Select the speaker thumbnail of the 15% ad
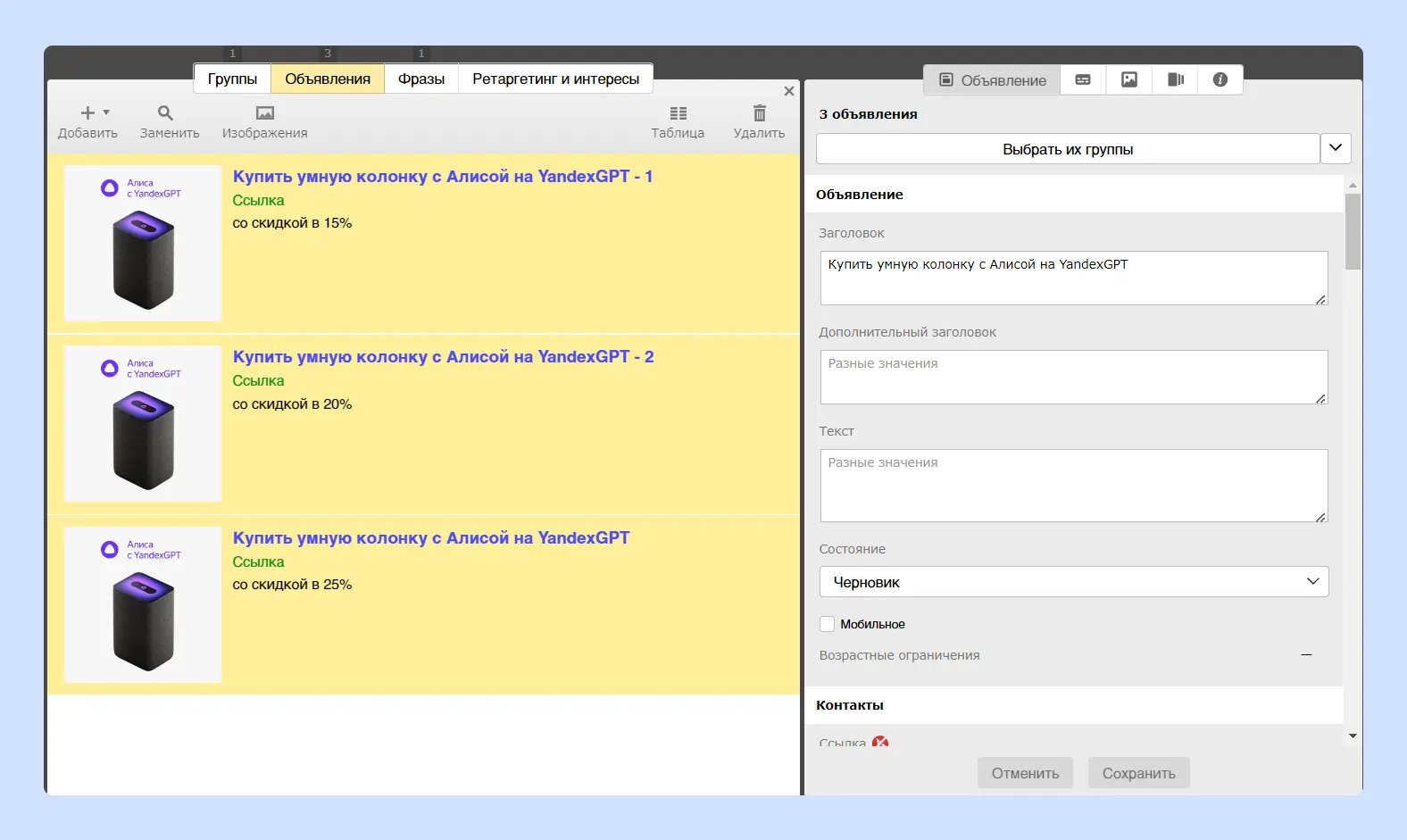1407x840 pixels. coord(143,243)
